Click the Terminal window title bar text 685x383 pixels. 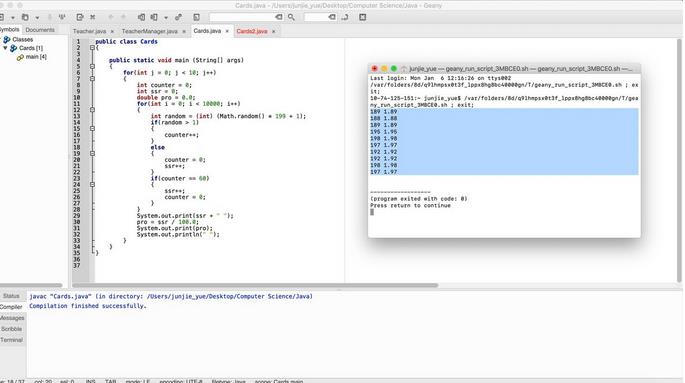520,69
